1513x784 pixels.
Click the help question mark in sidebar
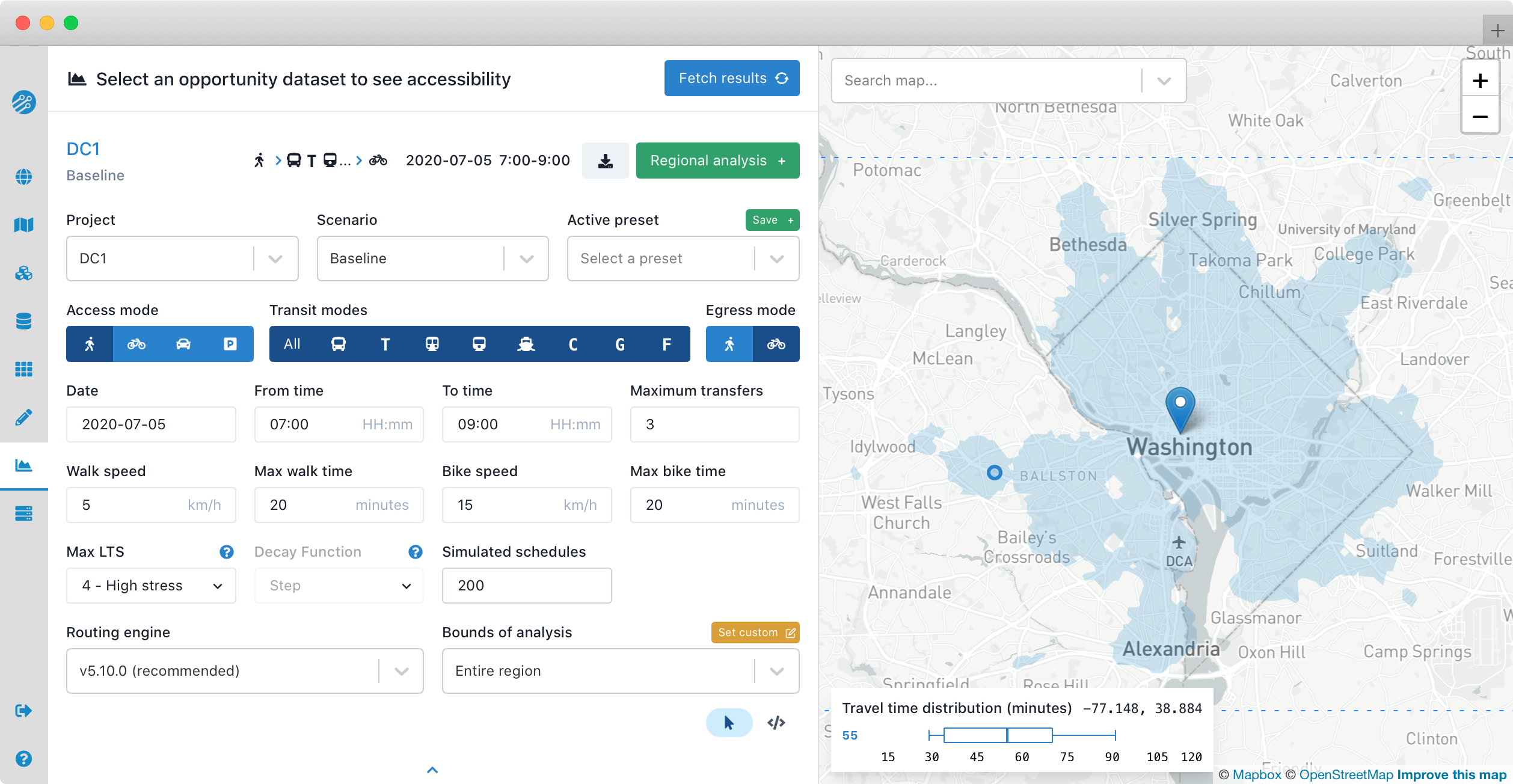click(23, 759)
